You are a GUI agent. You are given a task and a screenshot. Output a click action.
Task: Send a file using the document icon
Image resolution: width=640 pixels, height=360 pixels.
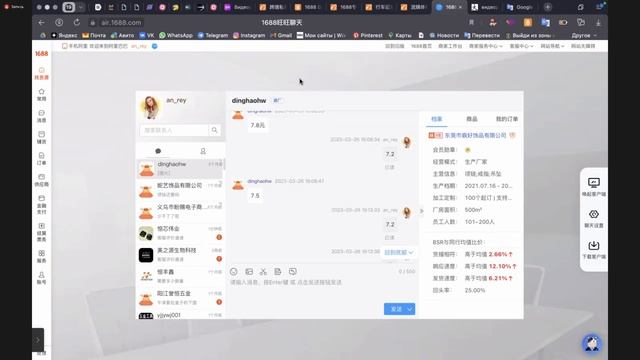coord(278,271)
